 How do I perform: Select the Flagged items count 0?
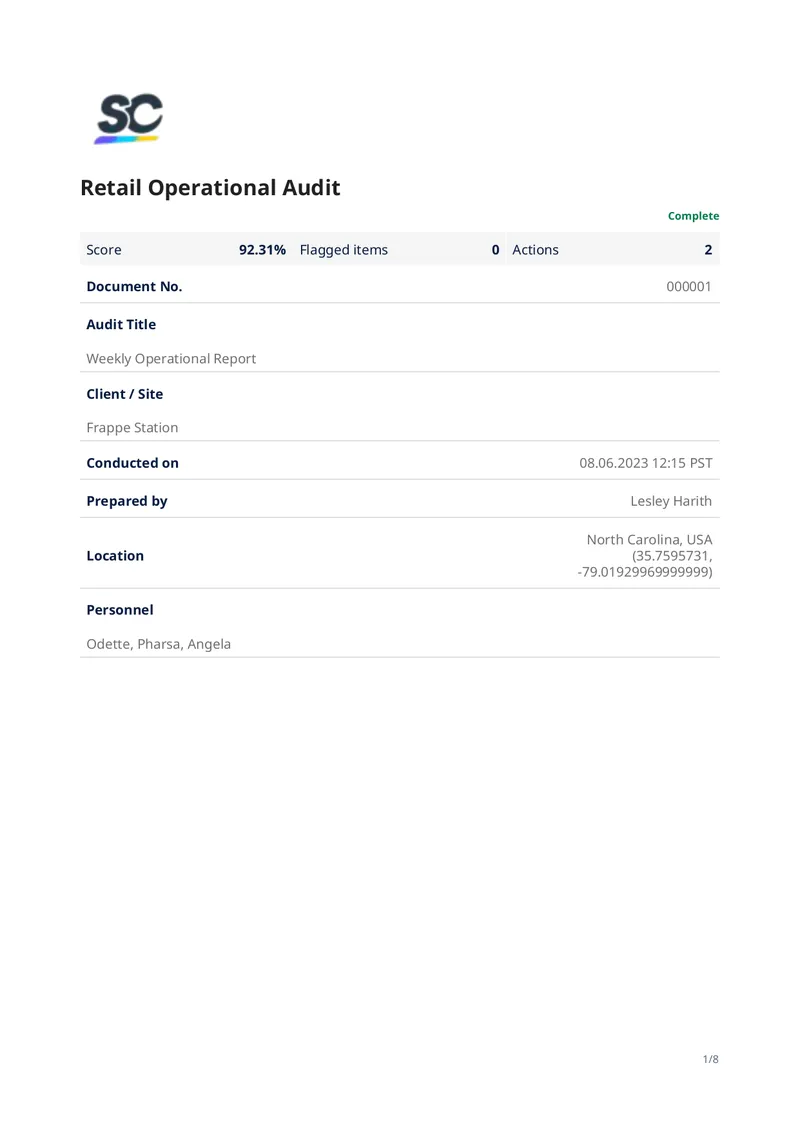[x=495, y=249]
